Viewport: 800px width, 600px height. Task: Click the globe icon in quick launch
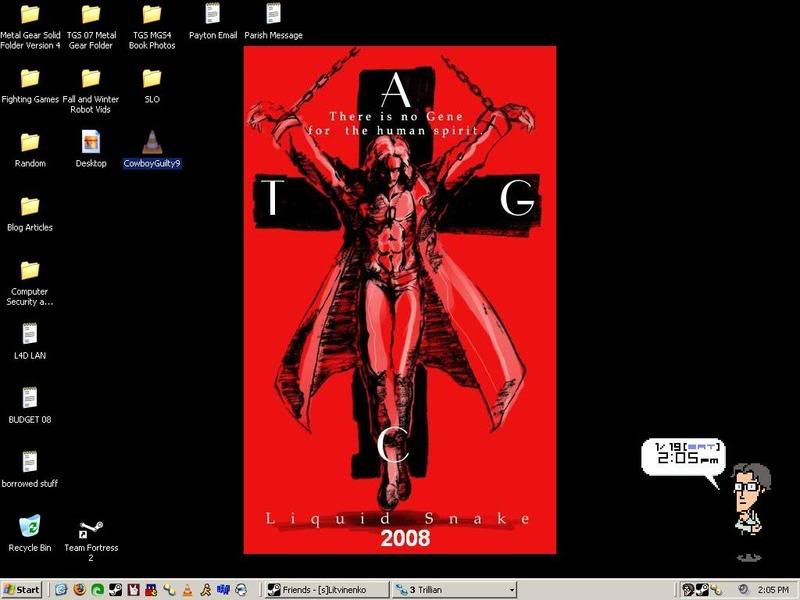241,590
